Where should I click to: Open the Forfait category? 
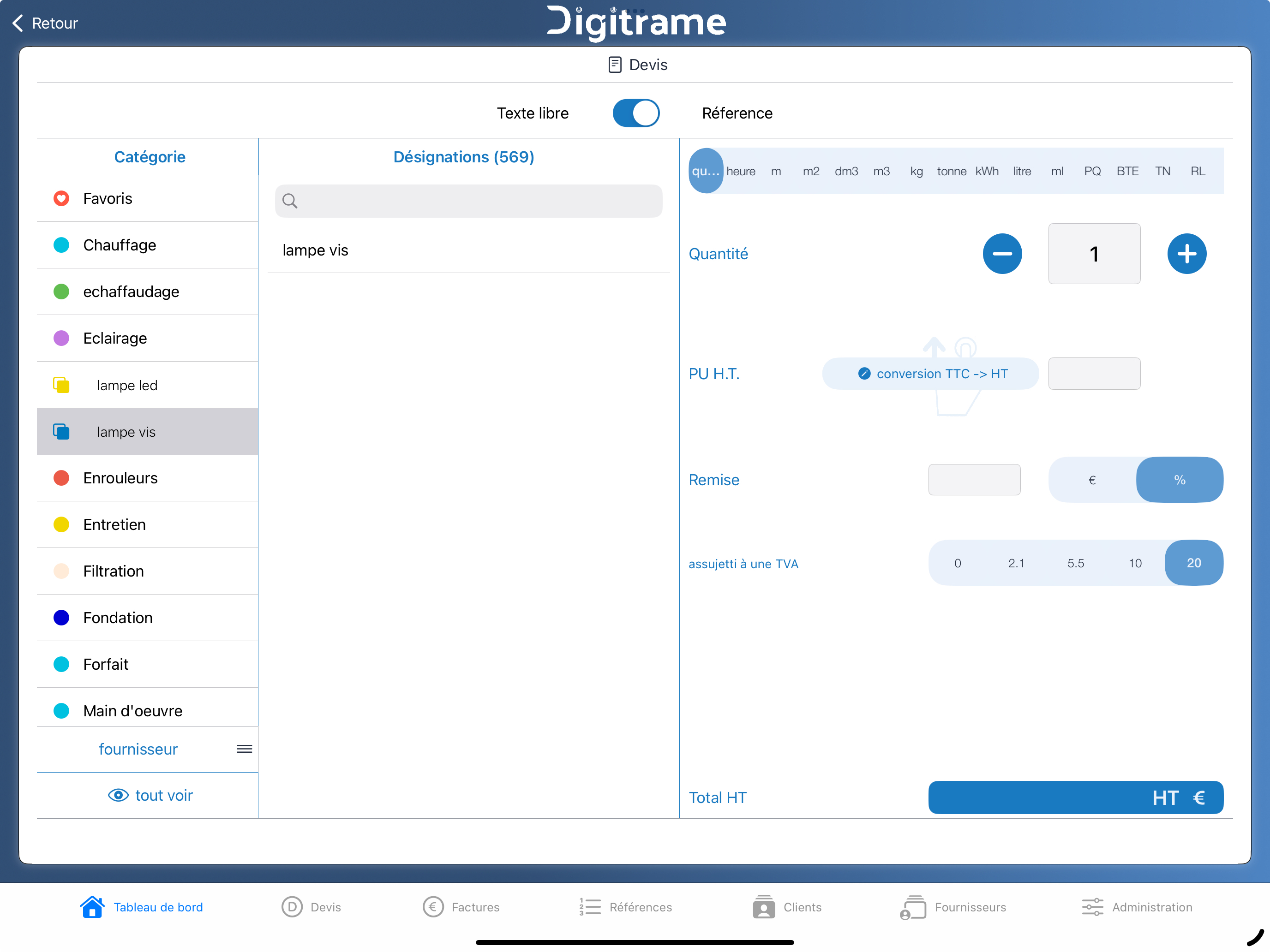click(147, 664)
